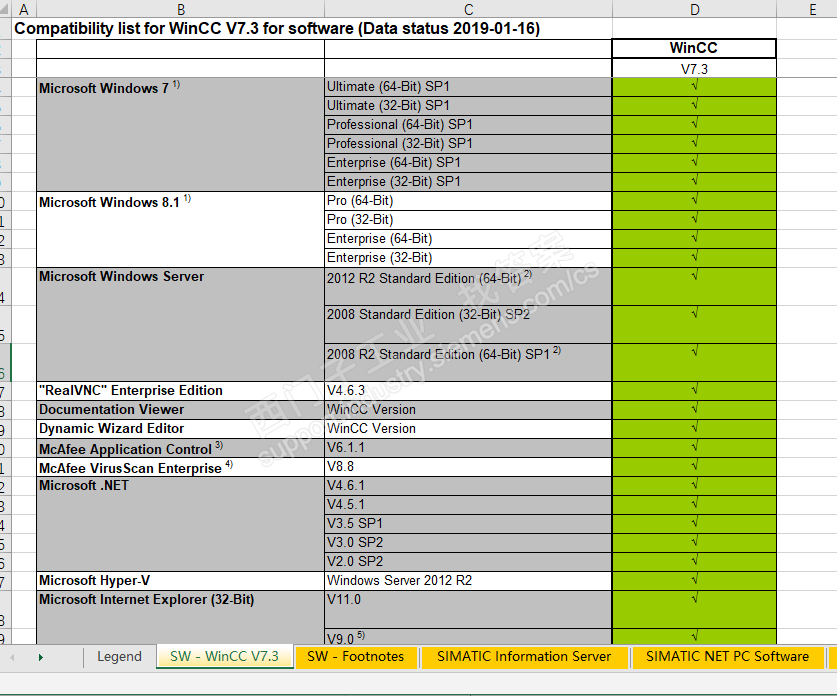The image size is (837, 696).
Task: Select column D header
Action: coord(694,9)
